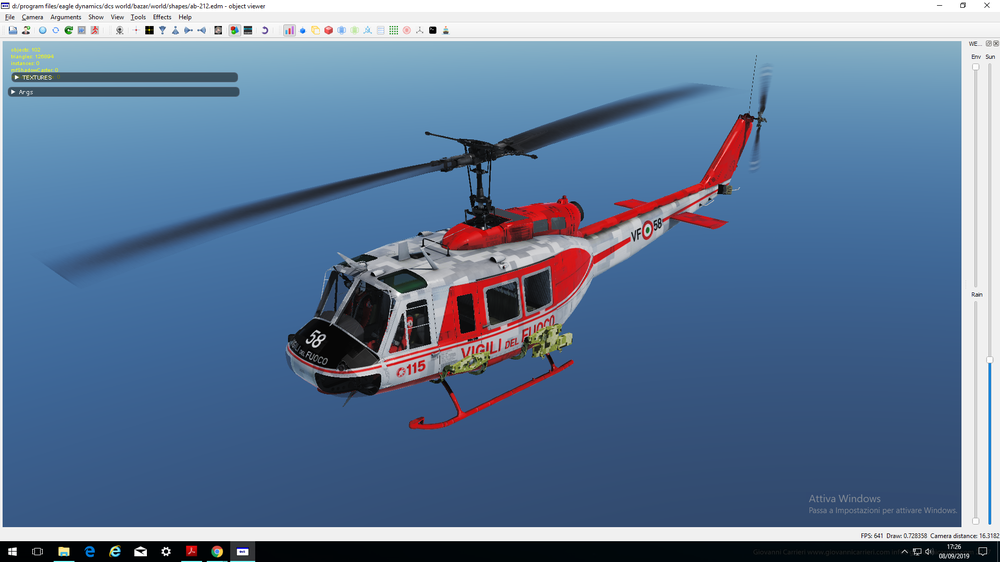Click the dark screen panel icon

point(248,30)
